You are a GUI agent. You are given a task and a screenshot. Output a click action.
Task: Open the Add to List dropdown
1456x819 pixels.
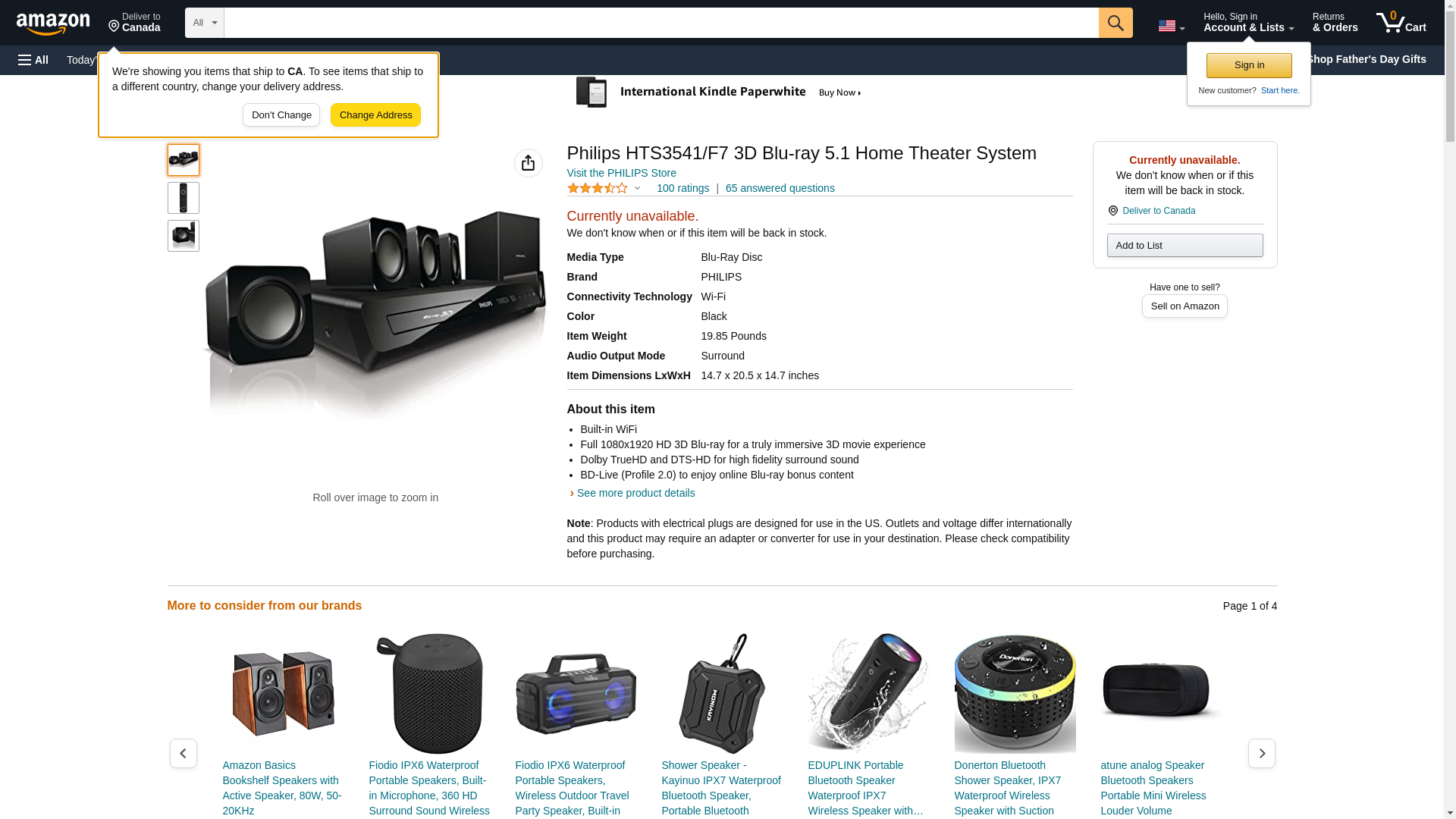pos(1185,245)
